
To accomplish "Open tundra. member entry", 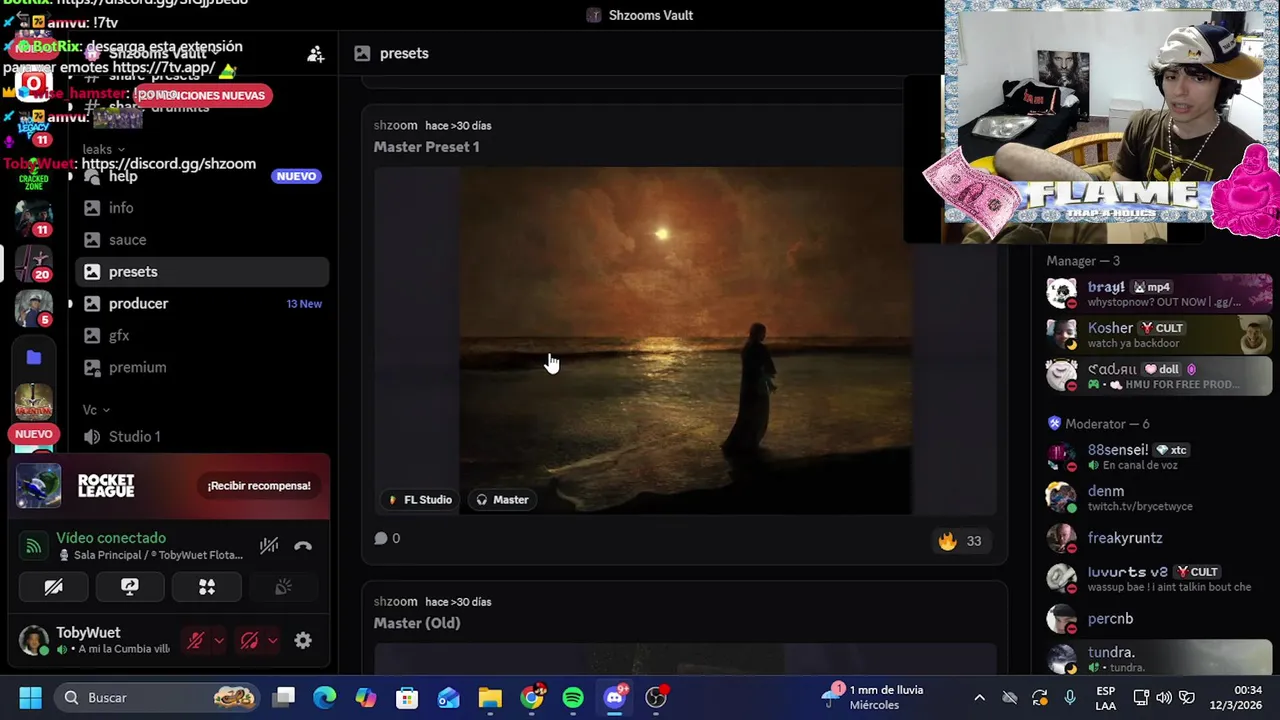I will 1158,659.
